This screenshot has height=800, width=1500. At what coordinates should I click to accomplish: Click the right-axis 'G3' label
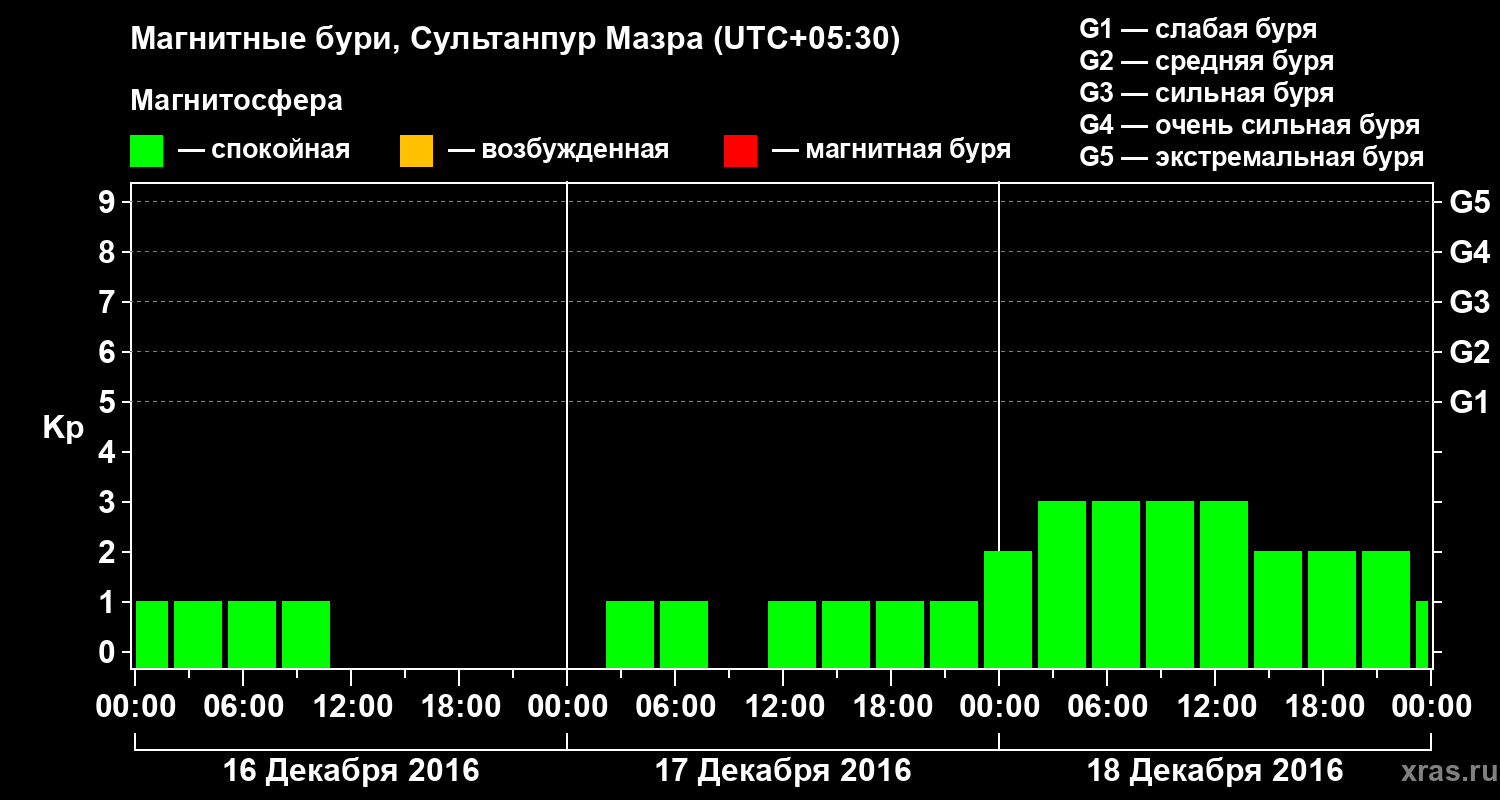click(1469, 302)
